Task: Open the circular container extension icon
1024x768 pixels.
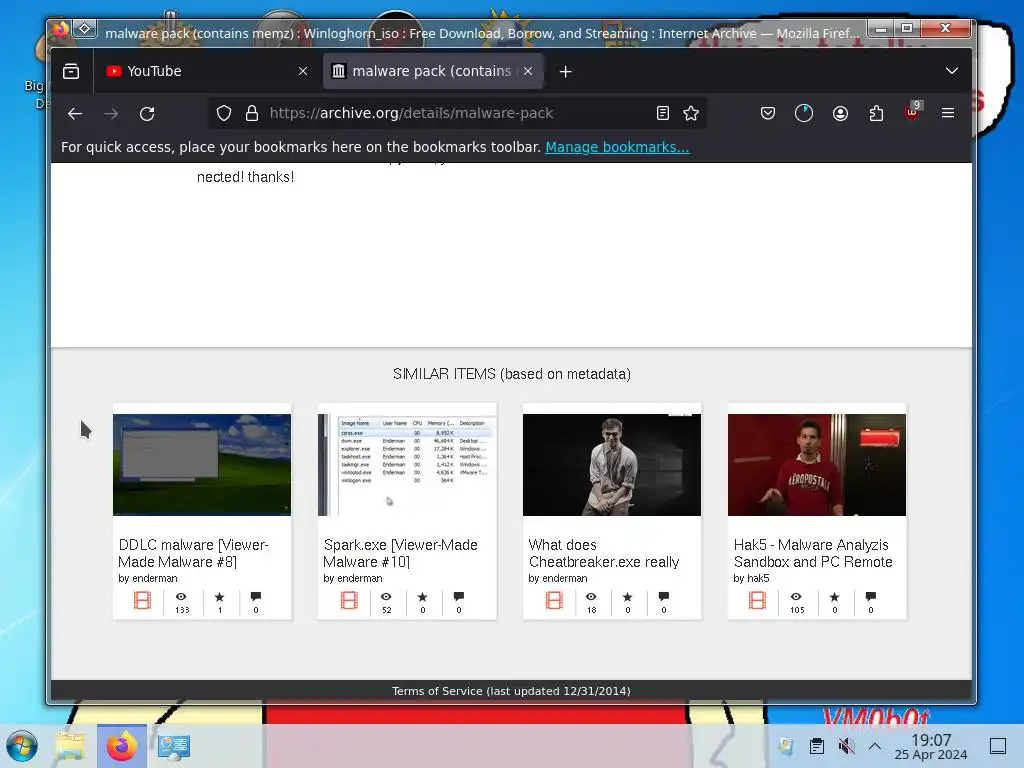Action: point(804,114)
